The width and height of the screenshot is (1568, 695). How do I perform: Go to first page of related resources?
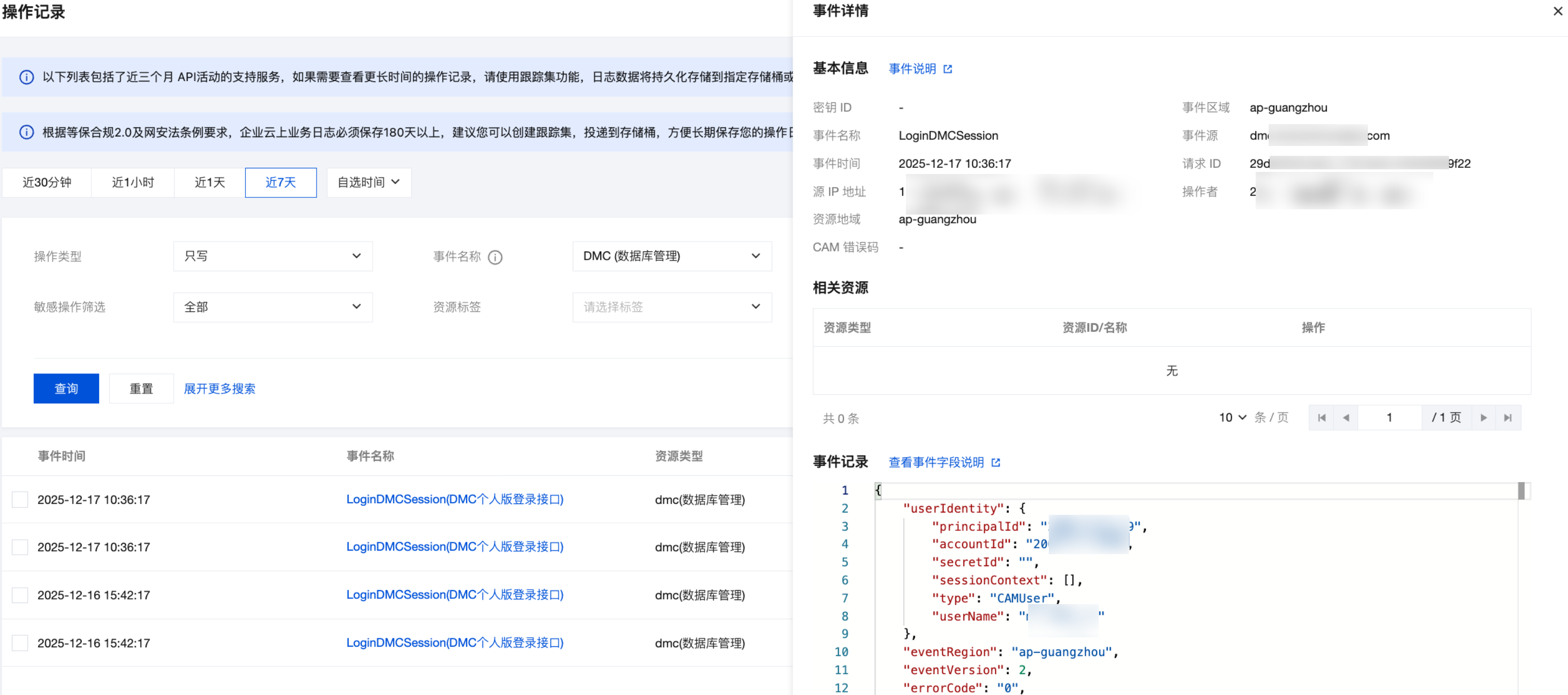pos(1322,418)
